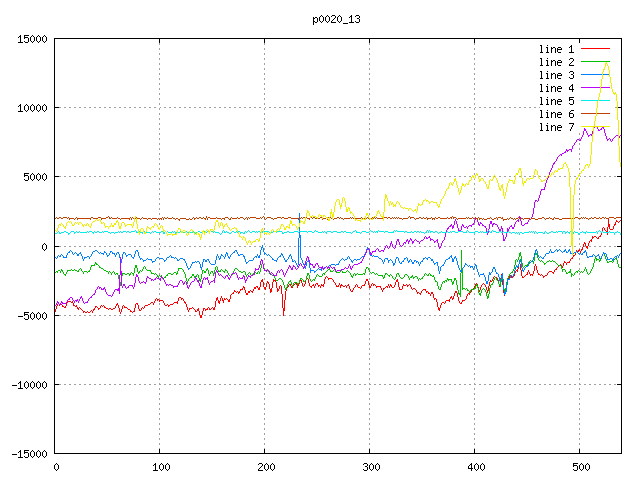Screen dimensions: 640x480
Task: Select the 'line 7' legend label
Action: pyautogui.click(x=556, y=127)
